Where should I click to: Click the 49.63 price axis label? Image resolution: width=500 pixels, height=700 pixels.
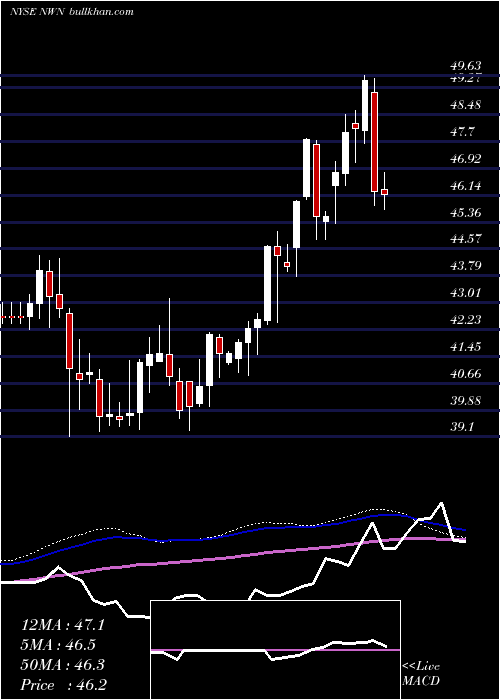coord(466,66)
